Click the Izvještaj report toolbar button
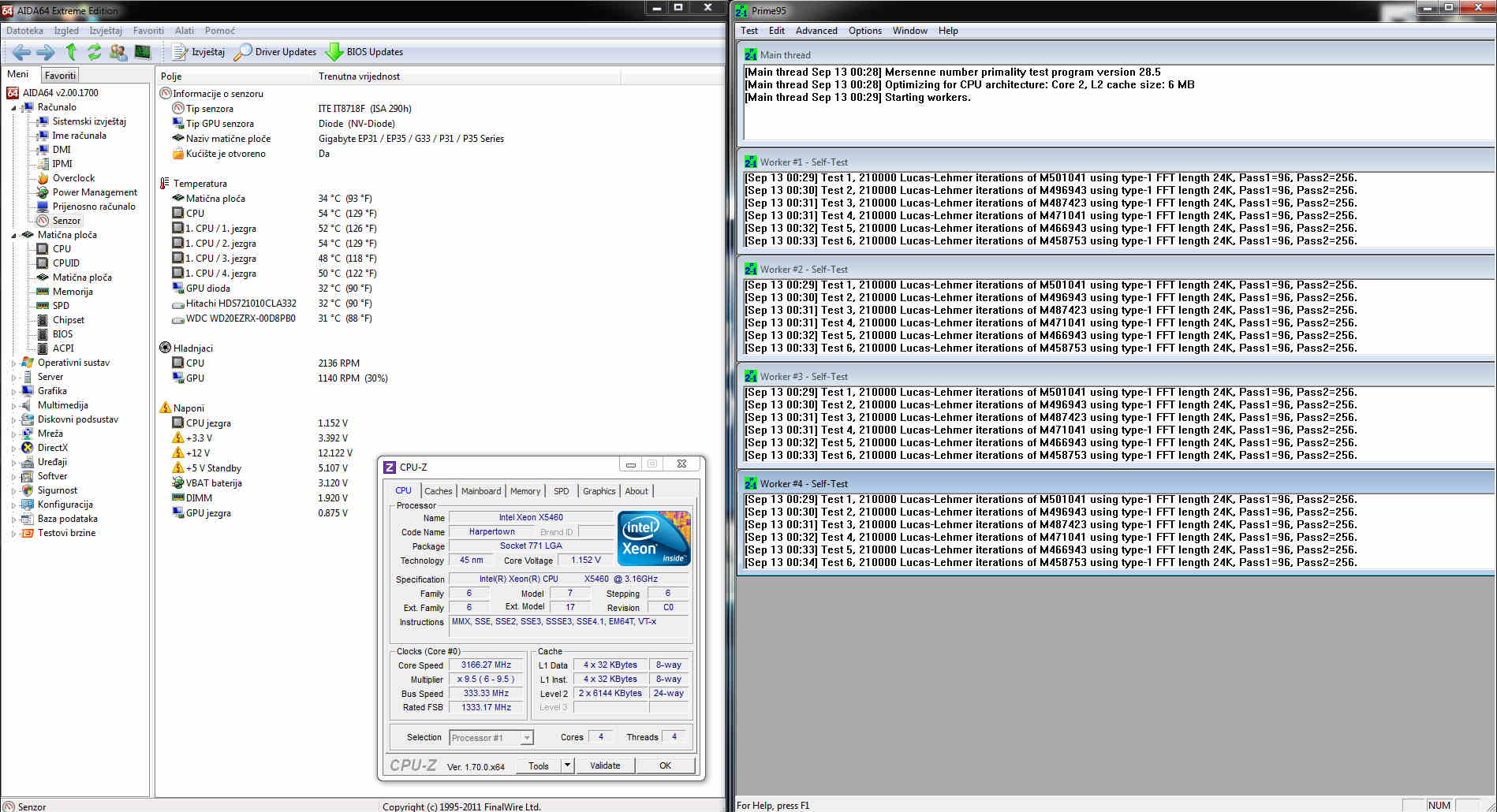 pyautogui.click(x=199, y=52)
